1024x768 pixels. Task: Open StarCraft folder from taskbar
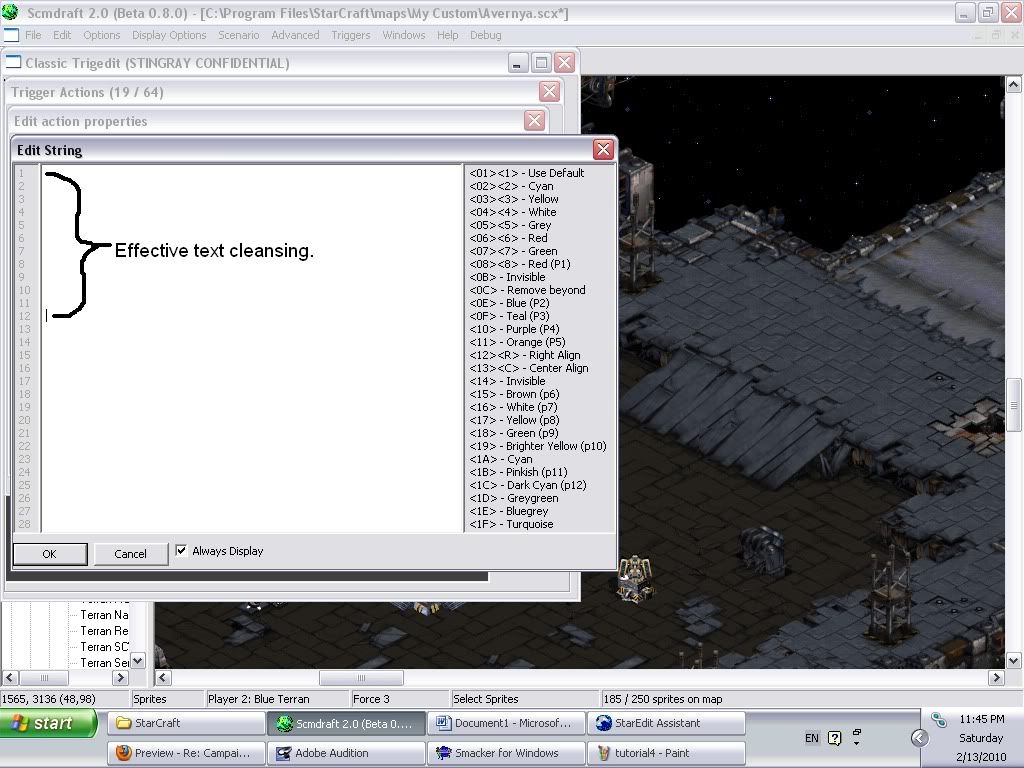(185, 723)
